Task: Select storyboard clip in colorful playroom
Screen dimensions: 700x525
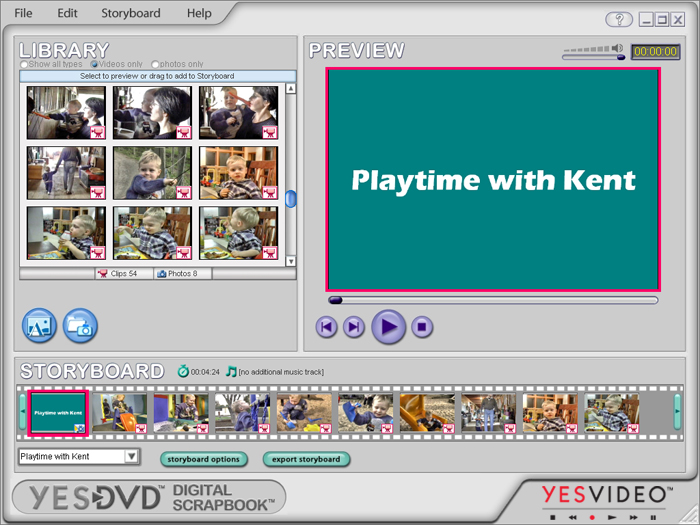Action: tap(181, 413)
